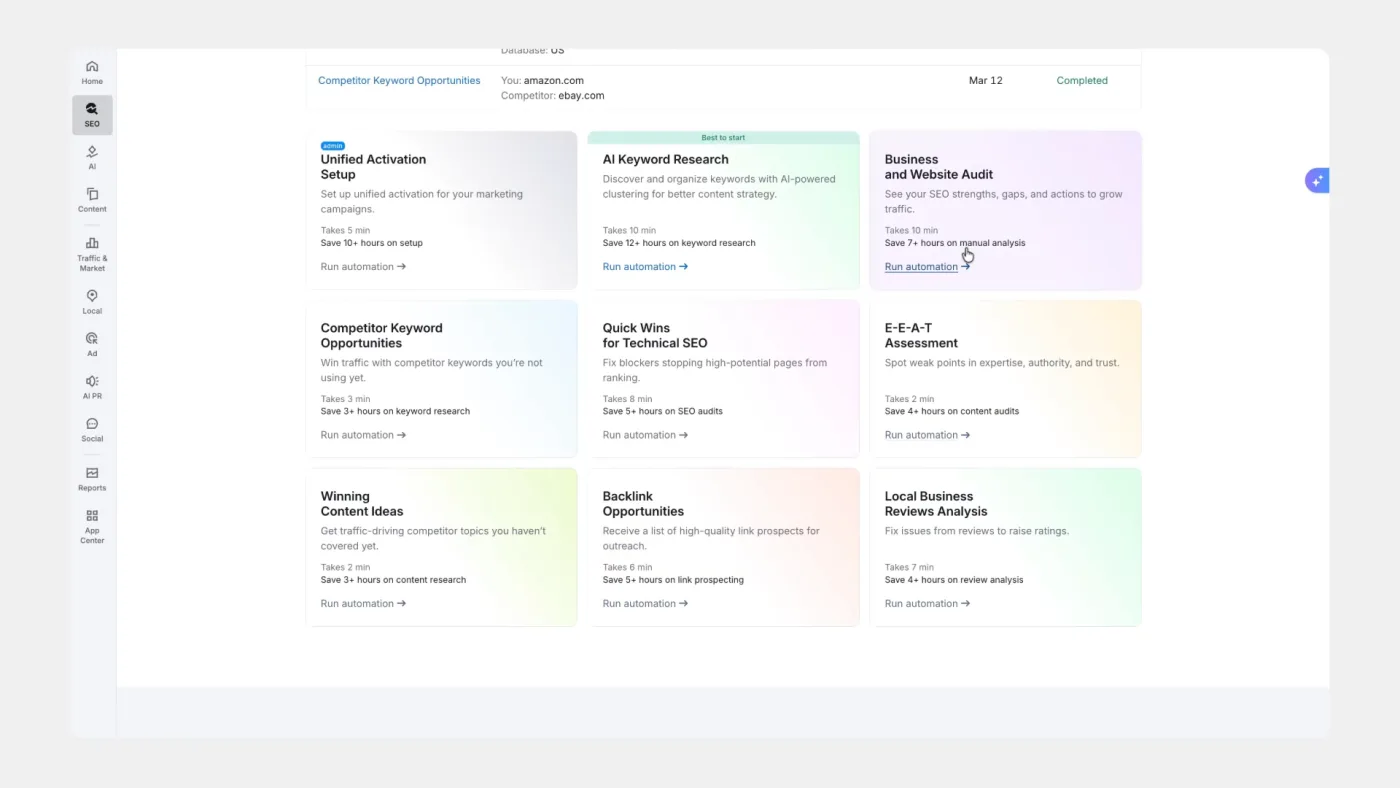The height and width of the screenshot is (788, 1400).
Task: Open Competitor Keyword Opportunities report link
Action: (x=399, y=80)
